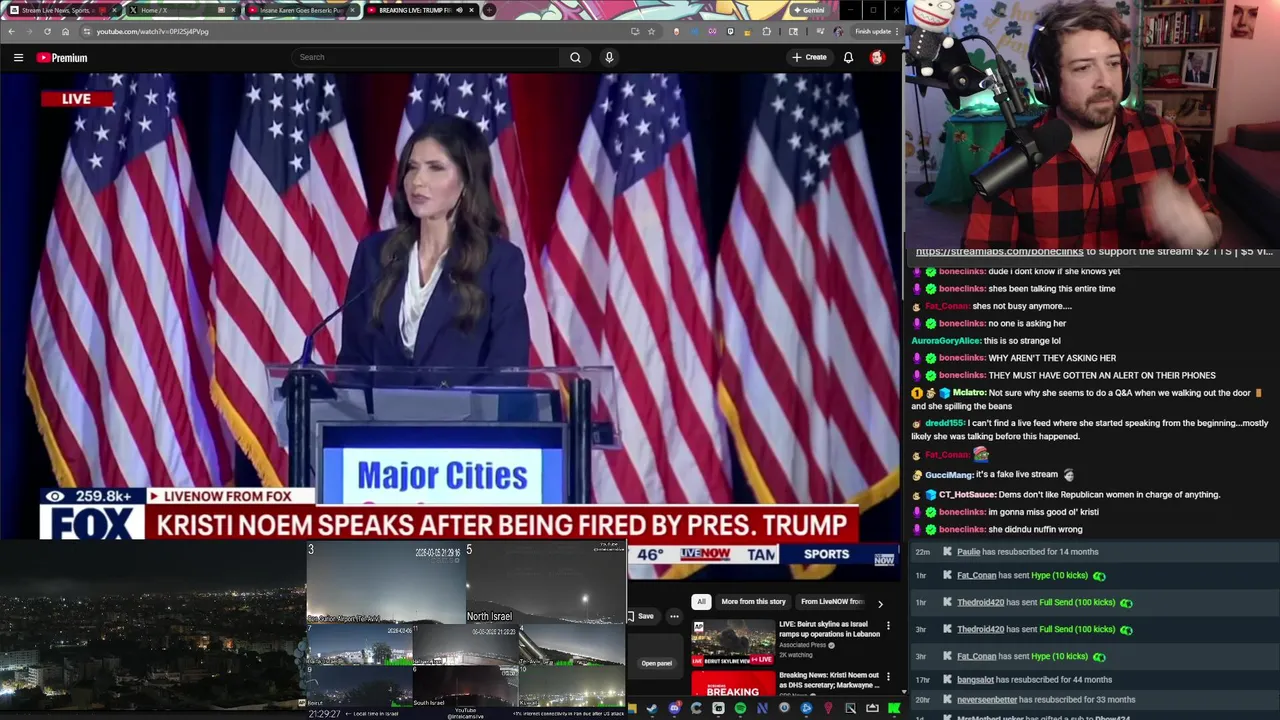Open bangsalot's profile link in activity feed
Screen dimensions: 1280x720
(x=975, y=680)
